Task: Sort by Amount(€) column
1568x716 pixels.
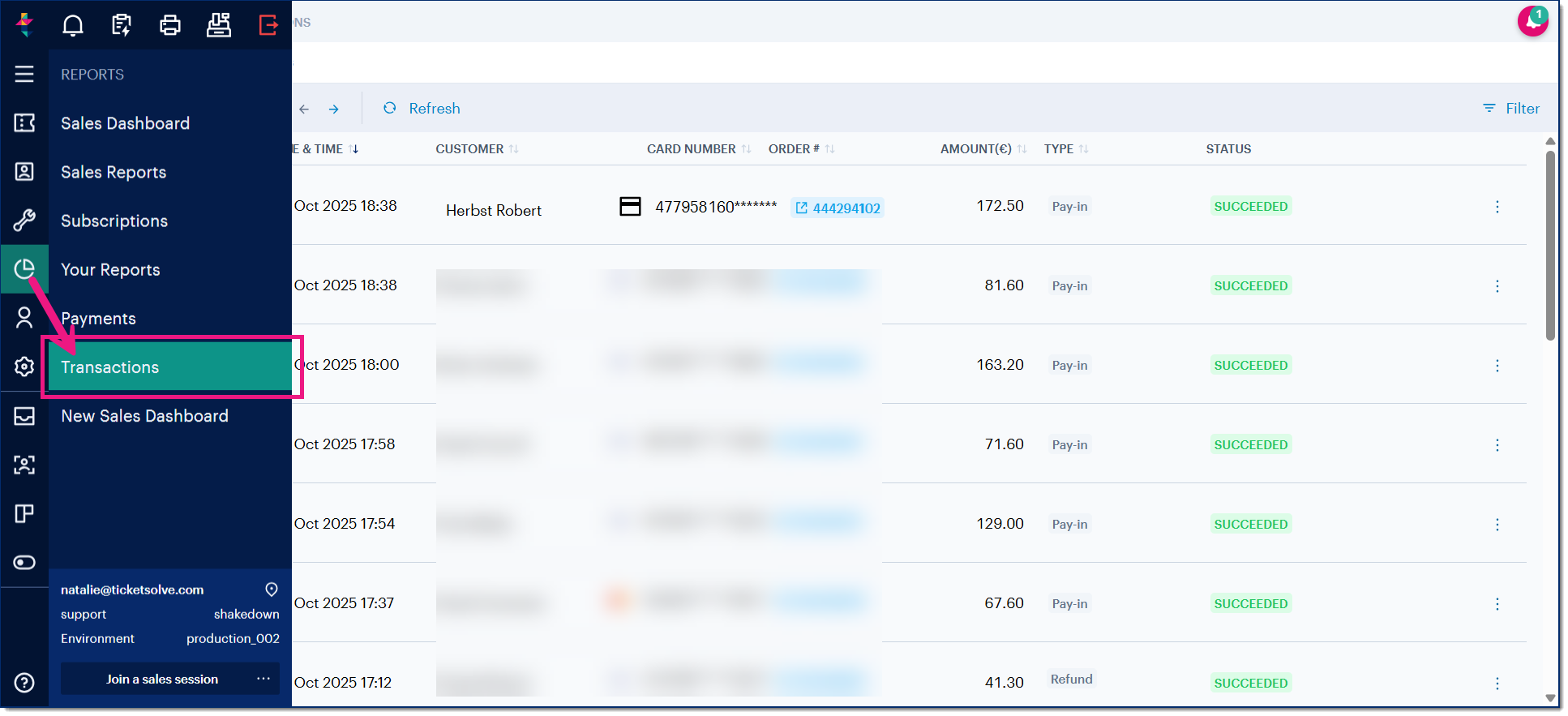Action: pos(983,149)
